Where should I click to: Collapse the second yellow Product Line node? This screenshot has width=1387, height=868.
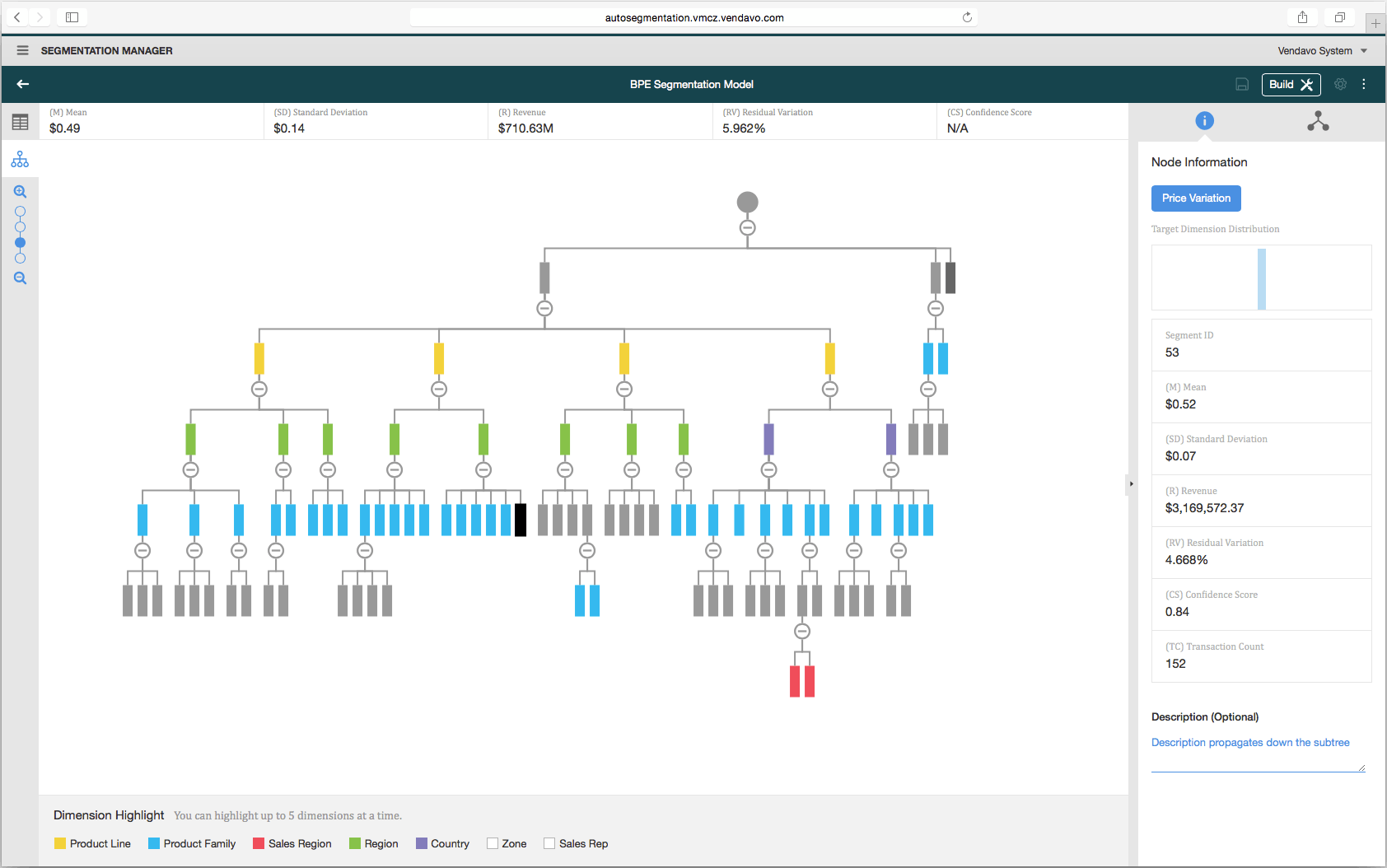click(439, 389)
